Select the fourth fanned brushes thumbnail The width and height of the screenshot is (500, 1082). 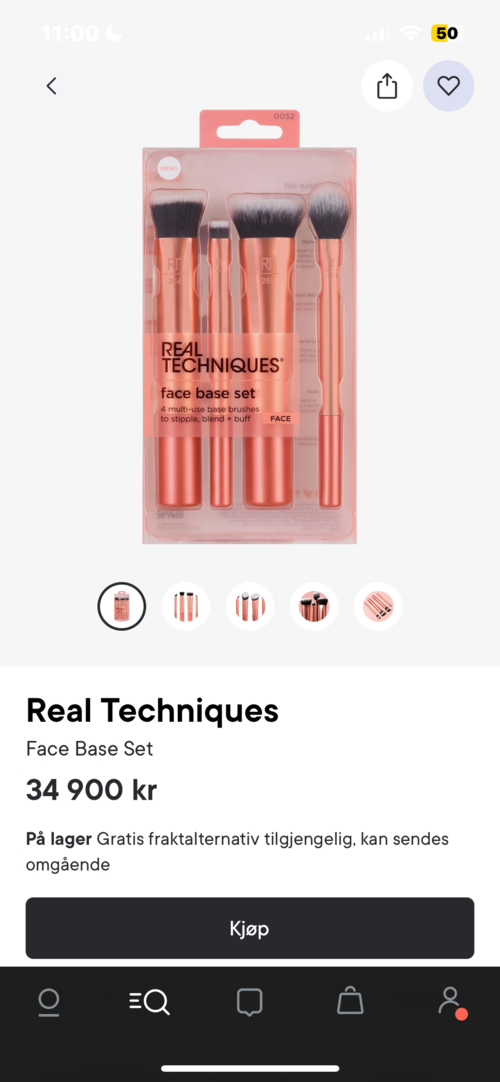click(x=314, y=606)
